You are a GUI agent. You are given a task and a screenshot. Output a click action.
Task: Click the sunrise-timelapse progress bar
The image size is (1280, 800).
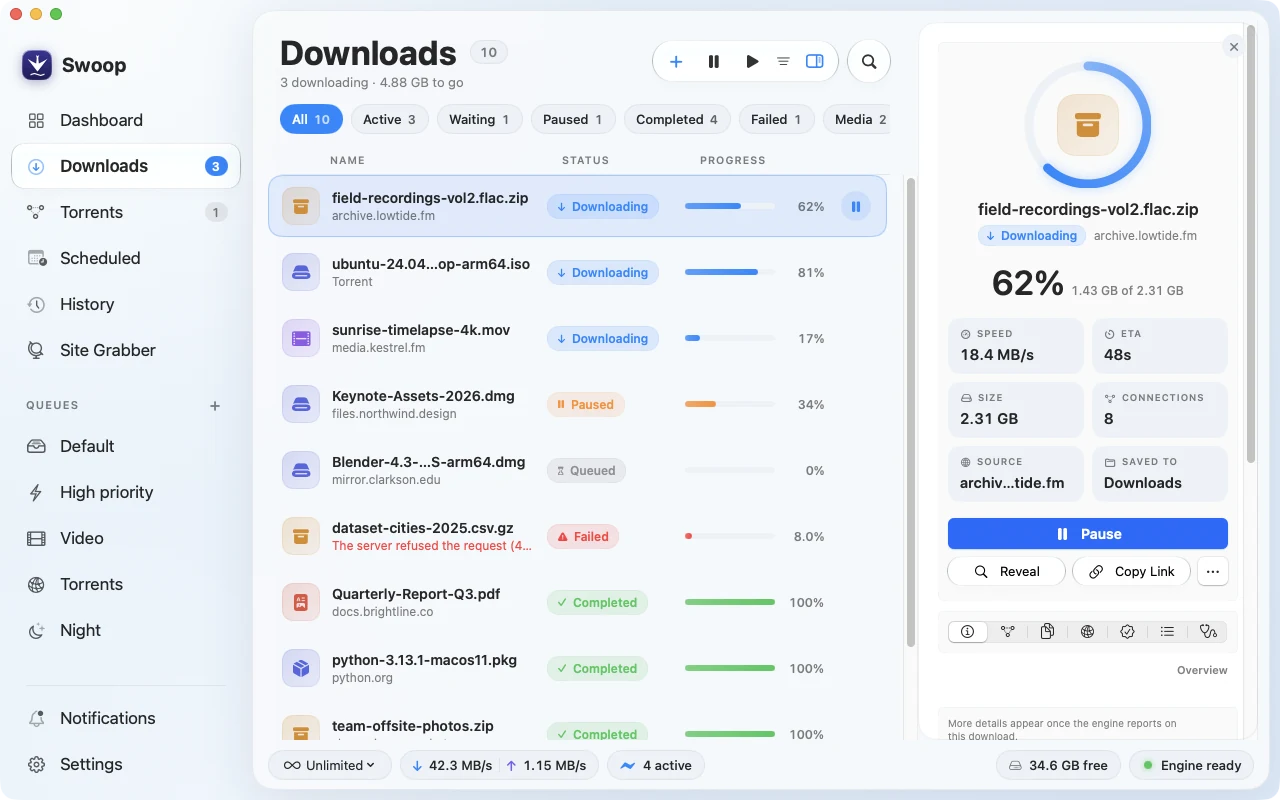(730, 338)
